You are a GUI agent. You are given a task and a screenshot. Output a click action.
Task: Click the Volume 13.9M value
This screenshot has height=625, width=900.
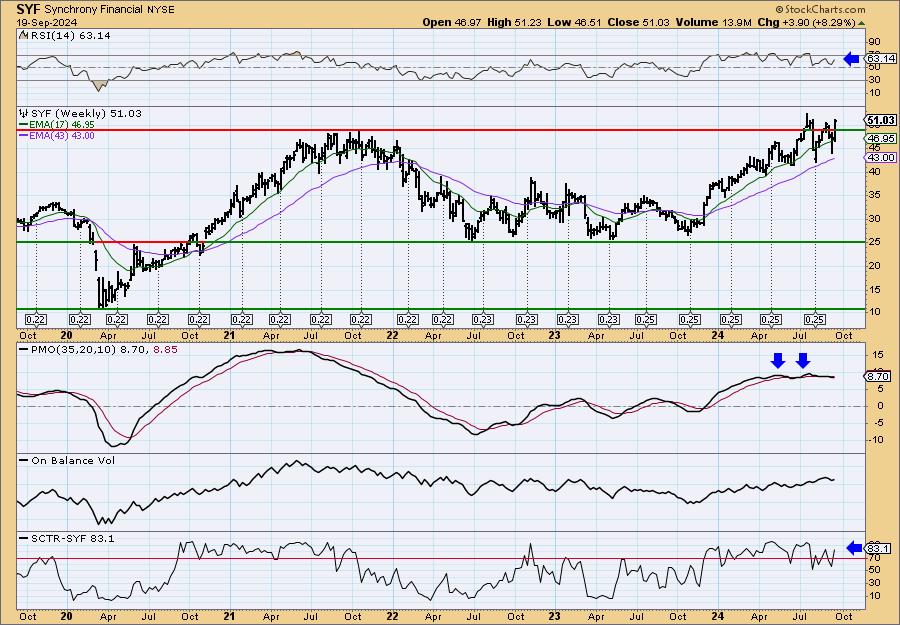713,22
